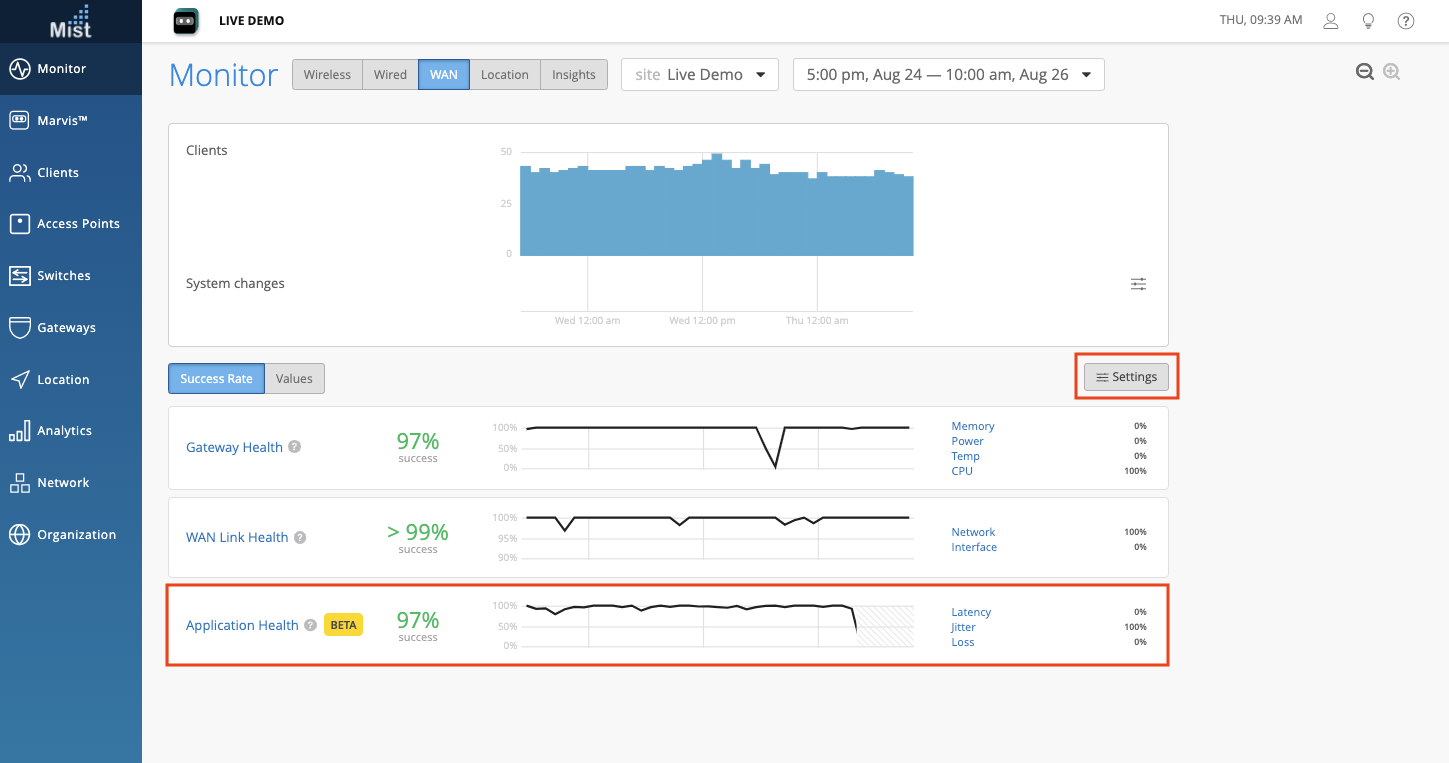Click the LIVE DEMO organization name
The image size is (1449, 763).
coord(252,21)
